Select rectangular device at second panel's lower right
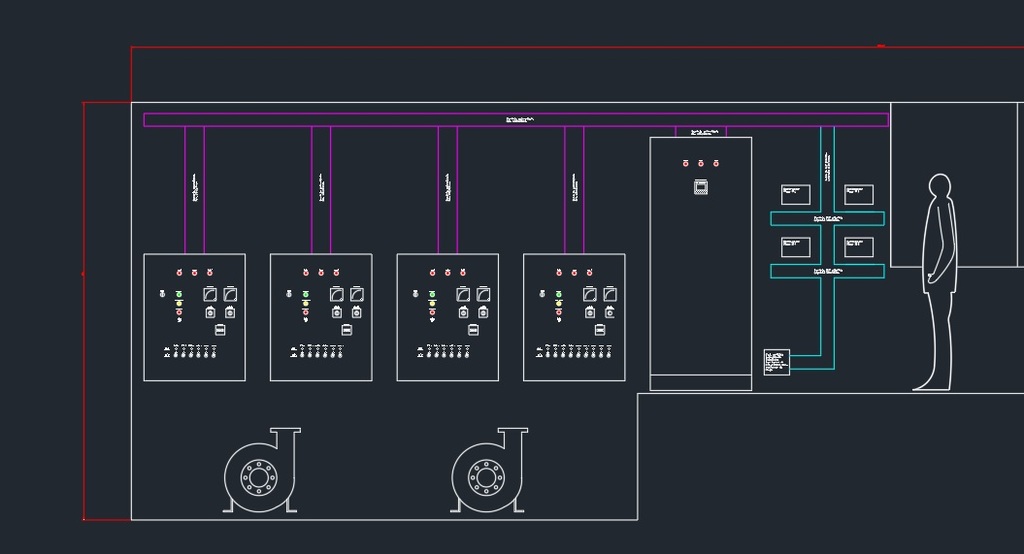Image resolution: width=1024 pixels, height=554 pixels. 347,329
